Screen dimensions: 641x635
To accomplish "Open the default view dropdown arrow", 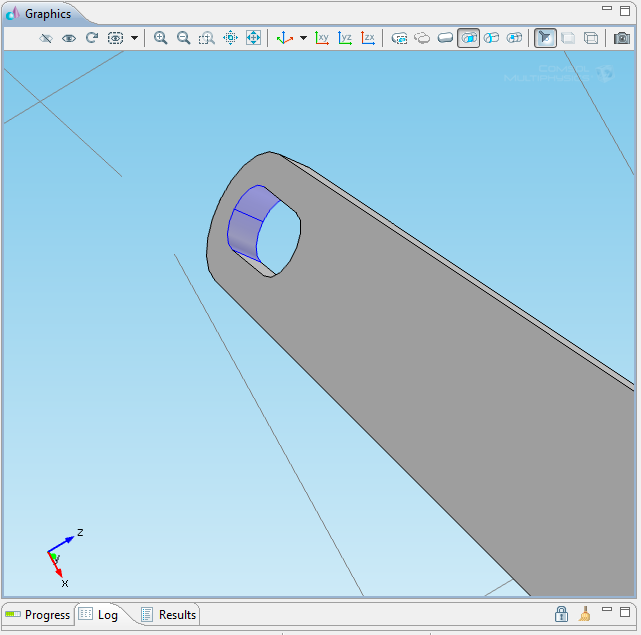I will [x=303, y=38].
